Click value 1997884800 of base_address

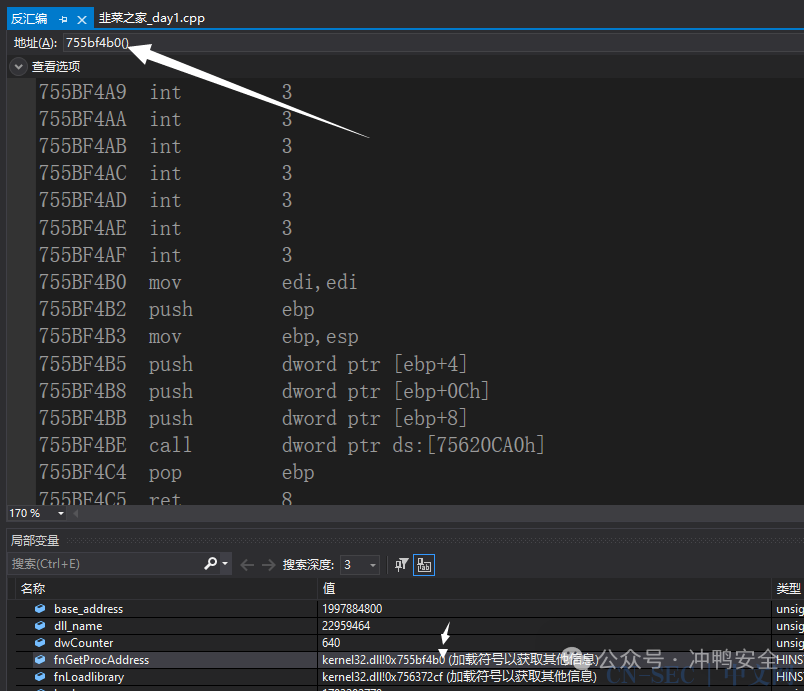pos(352,608)
